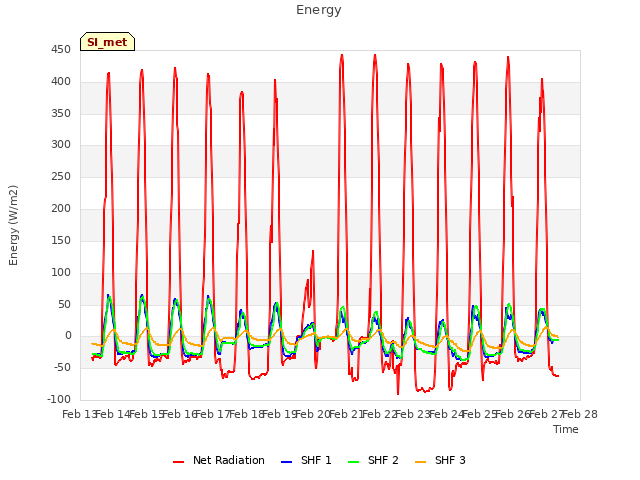Click the orange SHF 3 legend swatch
640x480 pixels.
(420, 462)
